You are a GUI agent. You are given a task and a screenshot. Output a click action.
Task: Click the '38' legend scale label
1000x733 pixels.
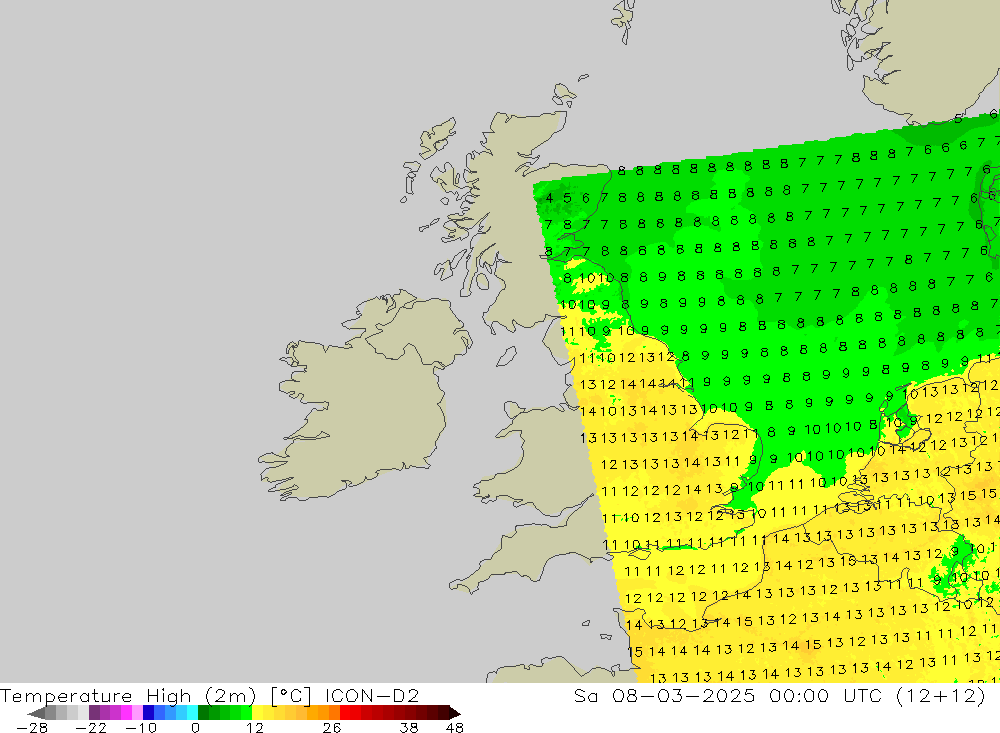409,727
